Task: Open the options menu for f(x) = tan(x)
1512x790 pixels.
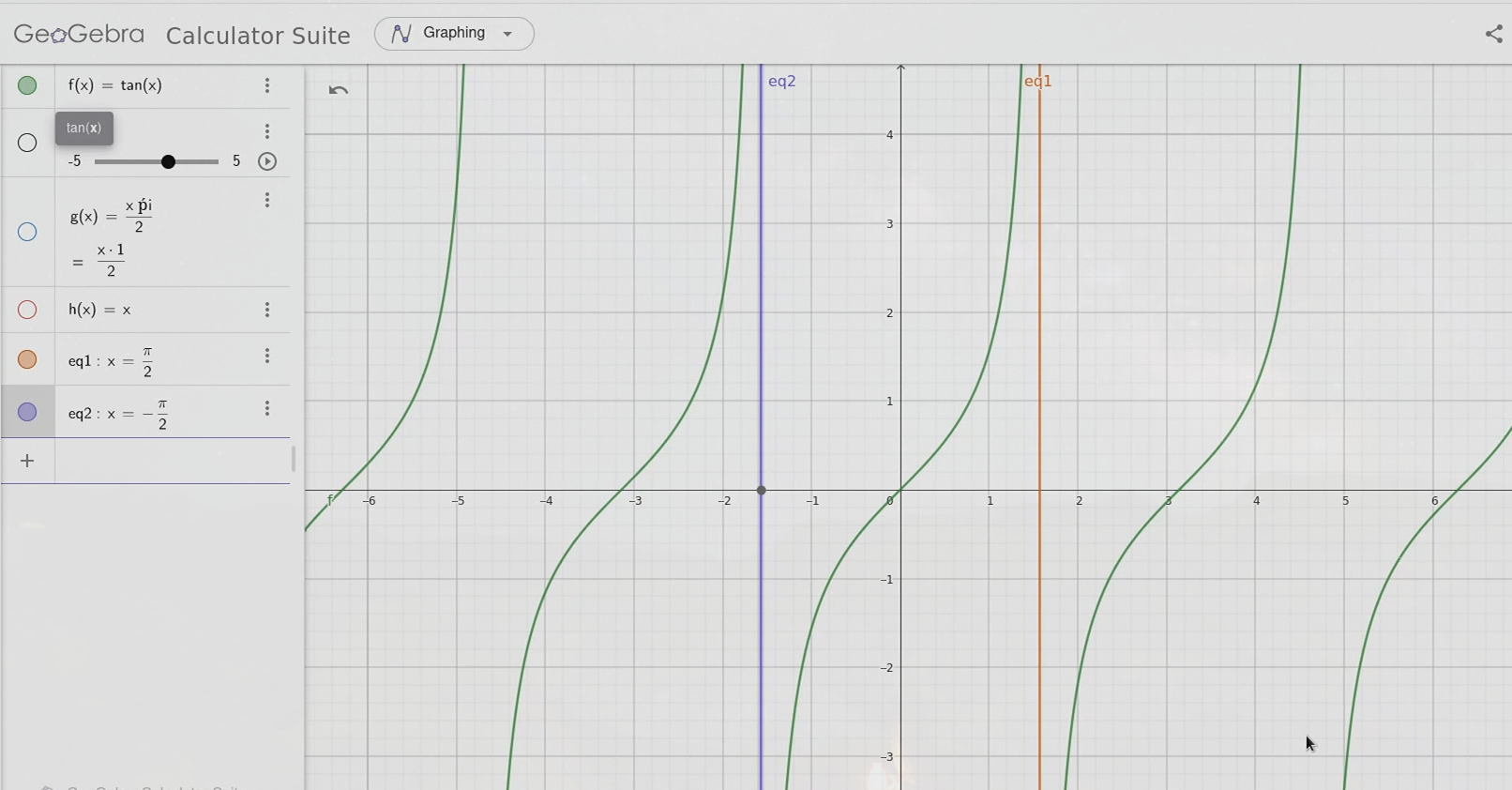Action: 267,86
